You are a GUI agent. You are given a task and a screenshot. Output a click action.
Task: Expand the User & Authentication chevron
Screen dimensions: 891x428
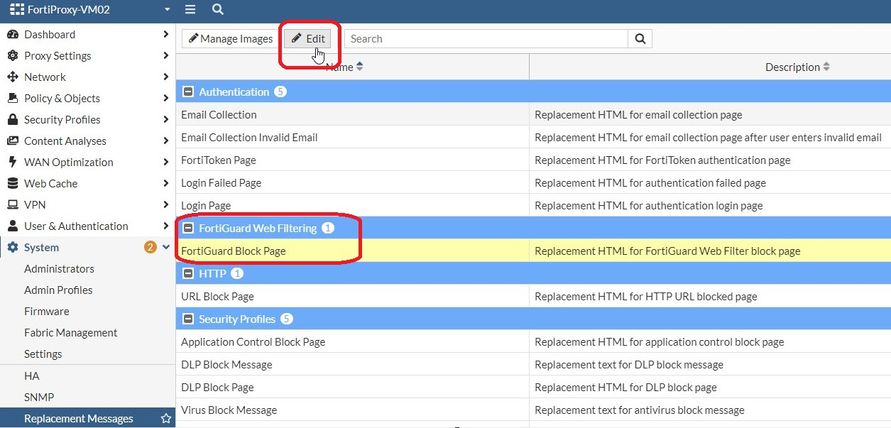click(x=165, y=226)
